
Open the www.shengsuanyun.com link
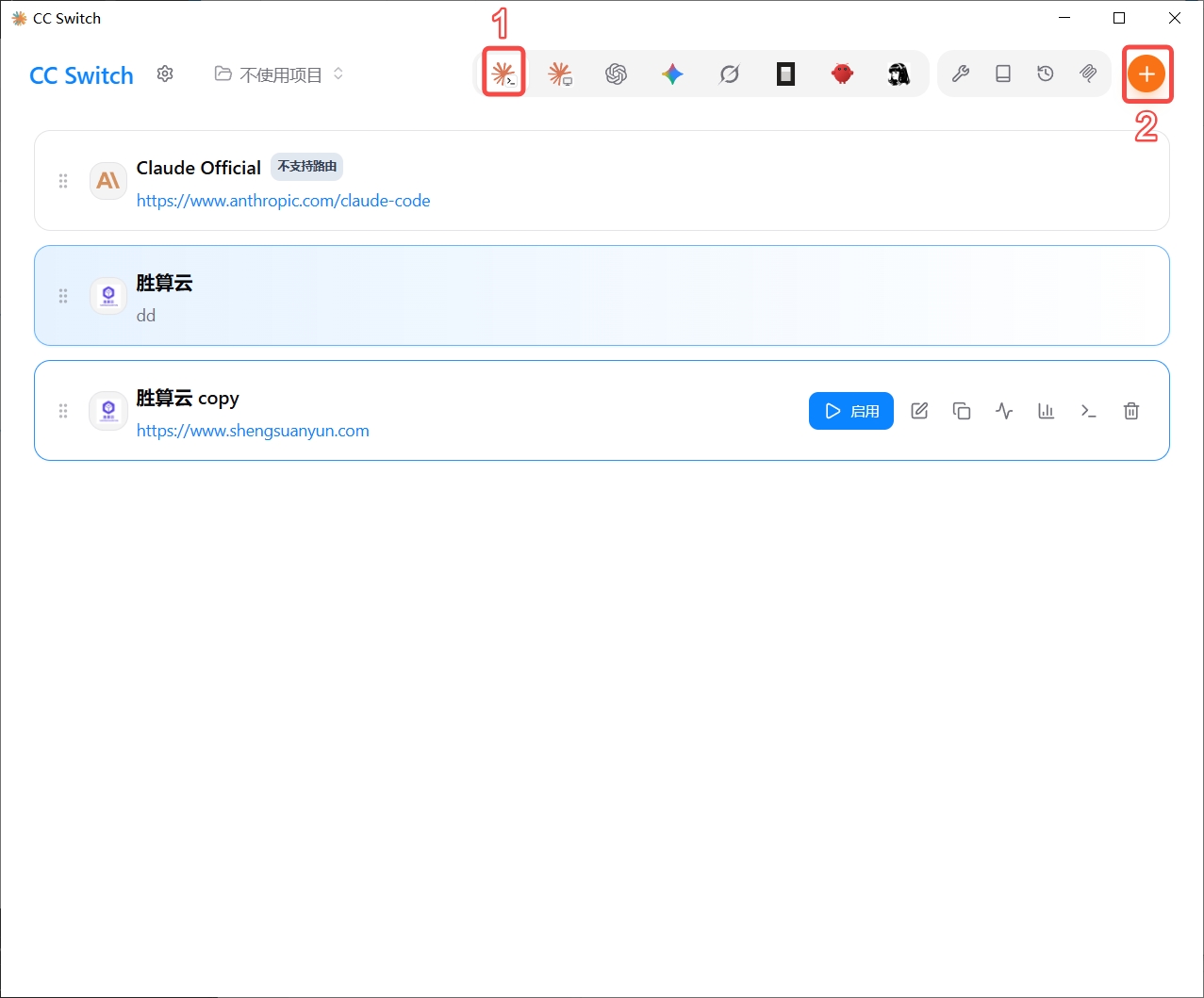pos(253,431)
